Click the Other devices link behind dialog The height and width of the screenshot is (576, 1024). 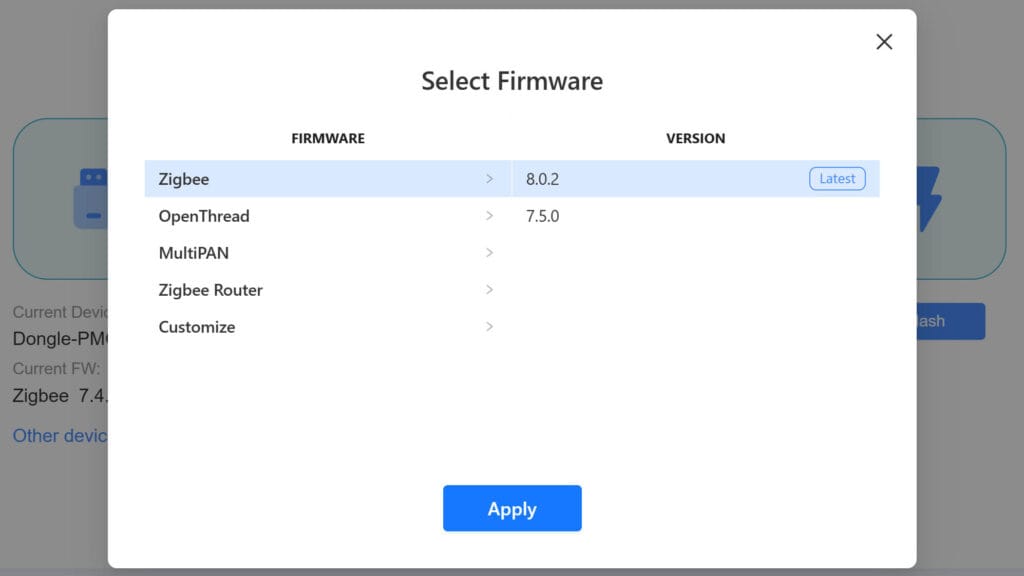point(60,436)
